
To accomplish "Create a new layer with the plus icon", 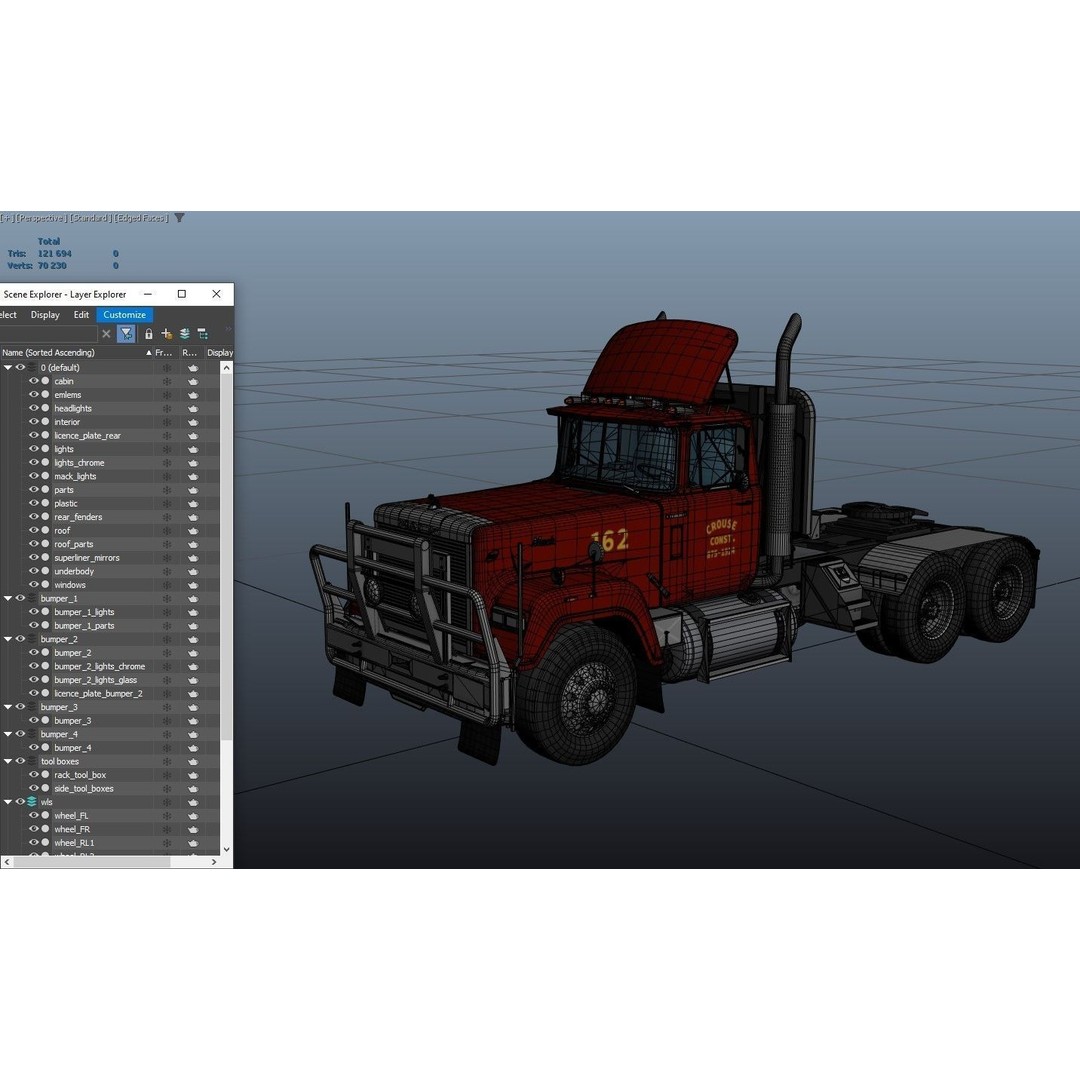I will click(167, 334).
